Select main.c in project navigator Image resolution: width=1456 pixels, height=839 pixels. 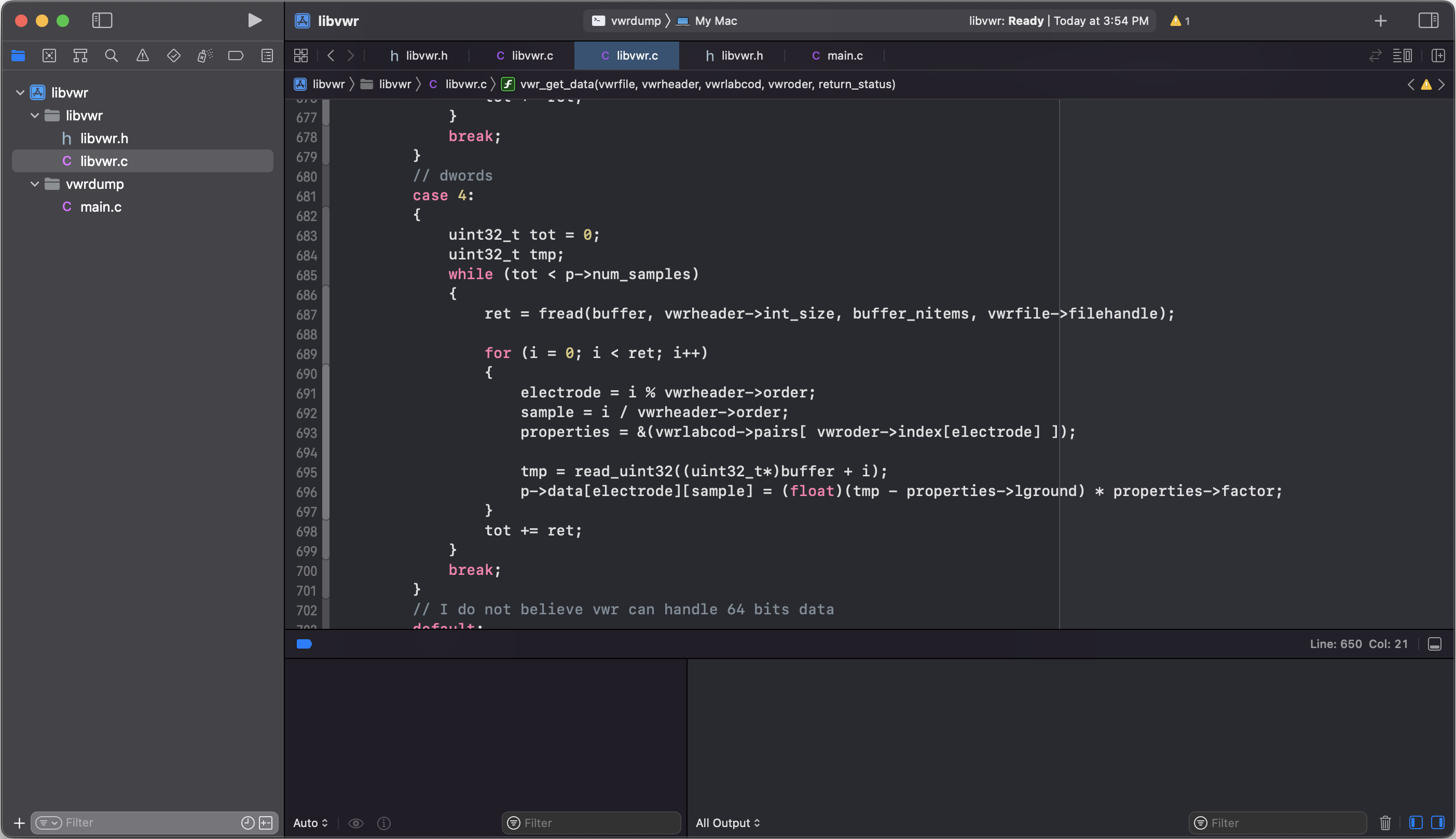pos(101,207)
